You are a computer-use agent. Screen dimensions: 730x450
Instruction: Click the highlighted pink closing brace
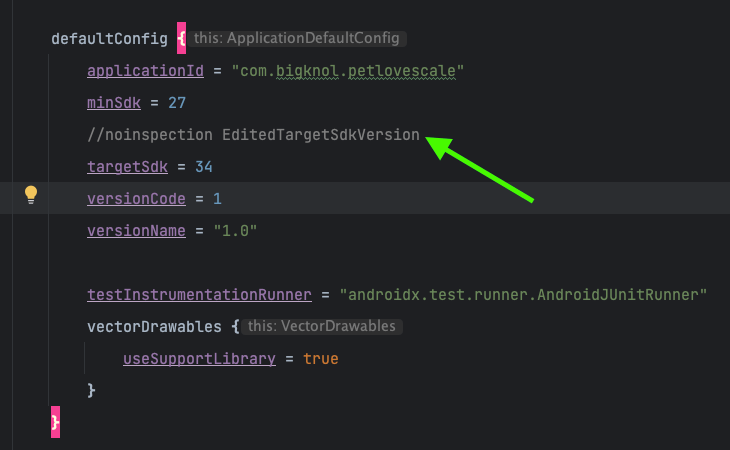pos(55,422)
